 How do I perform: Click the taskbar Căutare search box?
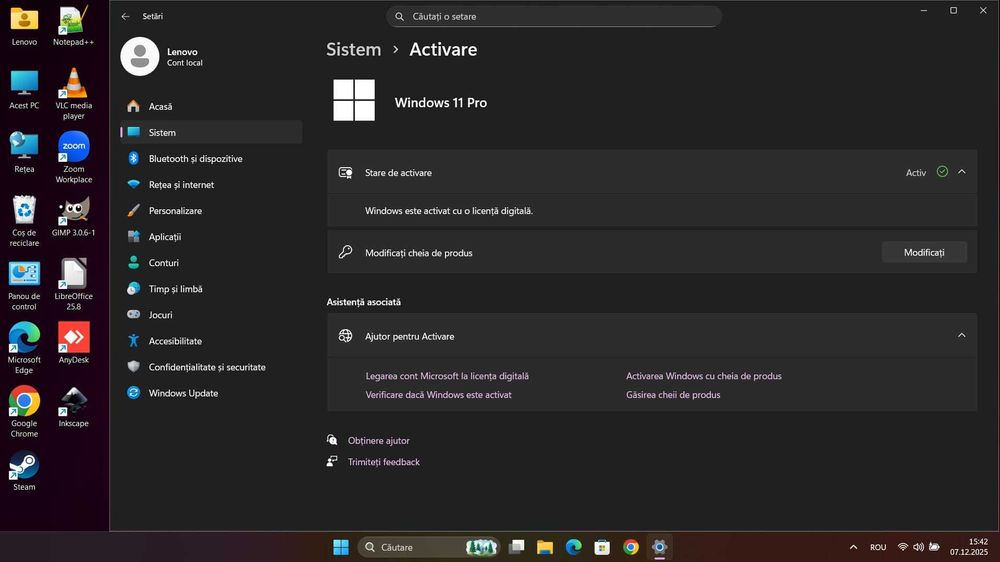(x=428, y=547)
